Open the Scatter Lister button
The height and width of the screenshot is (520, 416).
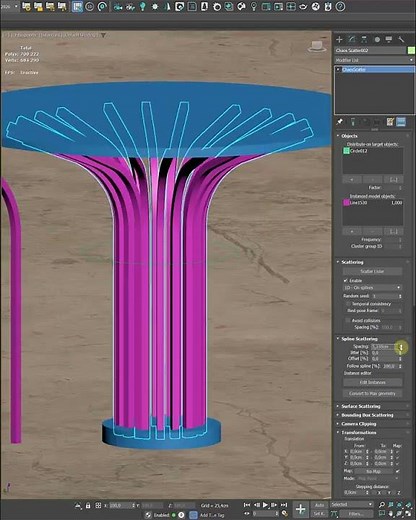click(x=372, y=271)
